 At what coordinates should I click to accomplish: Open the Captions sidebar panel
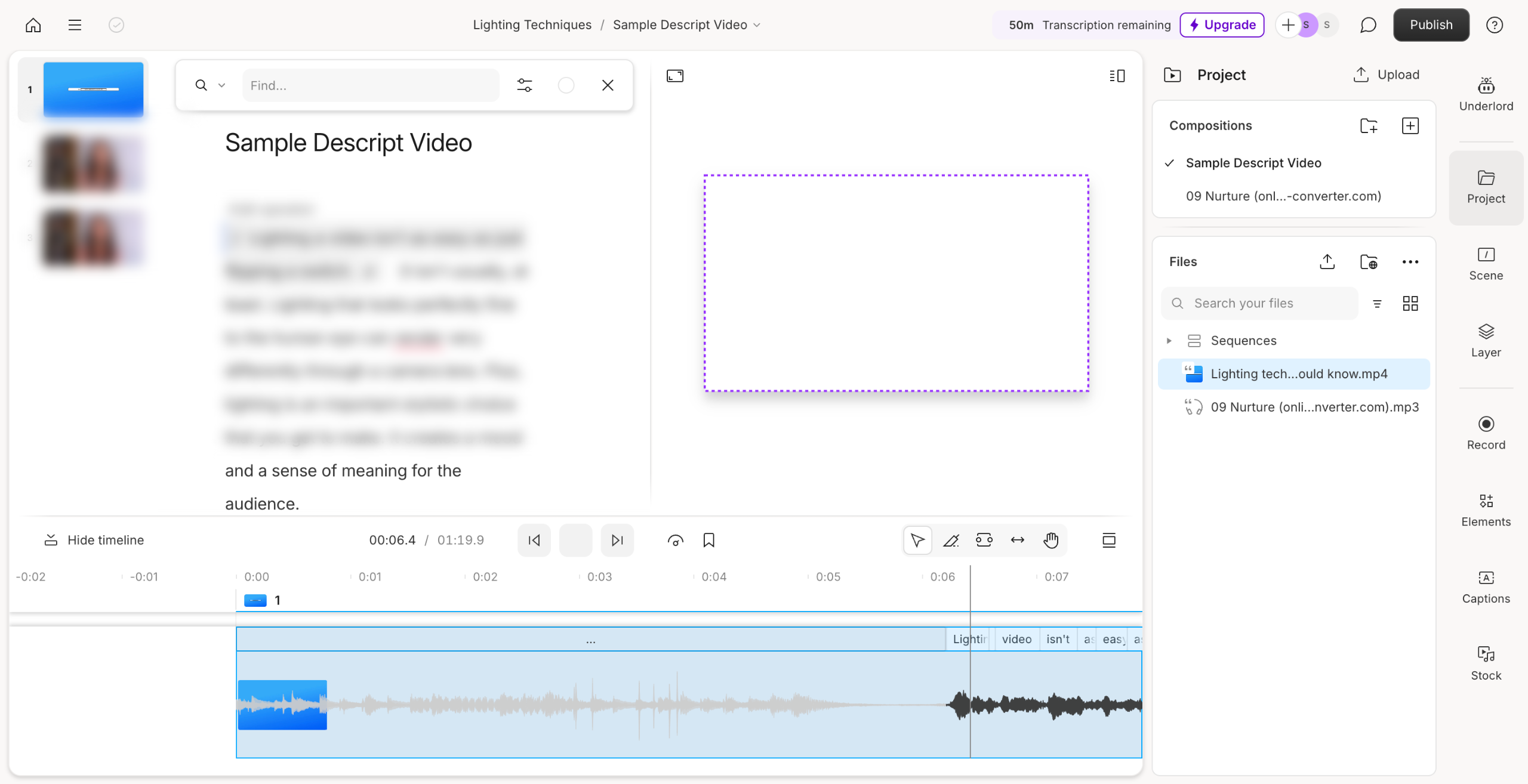(x=1486, y=587)
